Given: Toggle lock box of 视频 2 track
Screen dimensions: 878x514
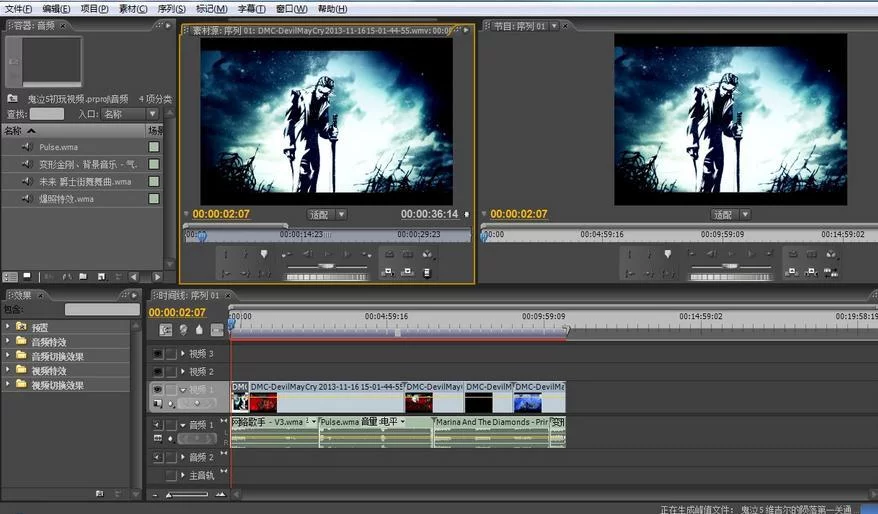Looking at the screenshot, I should click(x=171, y=372).
